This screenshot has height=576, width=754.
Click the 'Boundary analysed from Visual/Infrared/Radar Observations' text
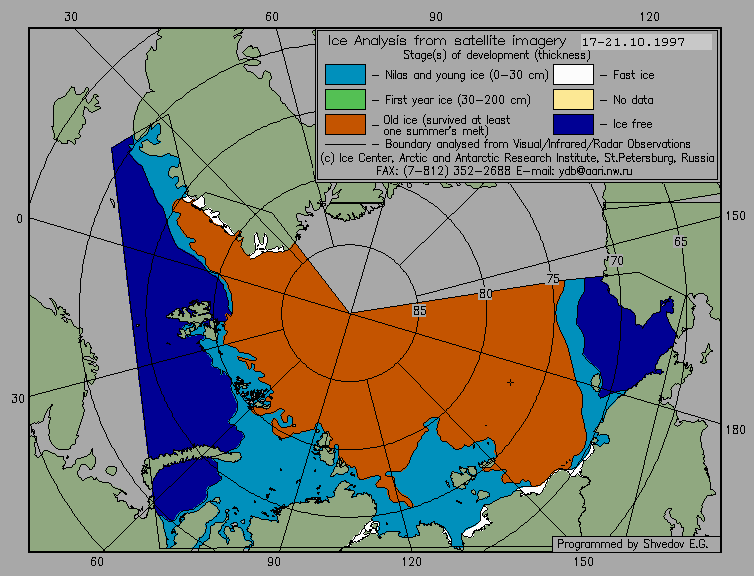pyautogui.click(x=538, y=144)
